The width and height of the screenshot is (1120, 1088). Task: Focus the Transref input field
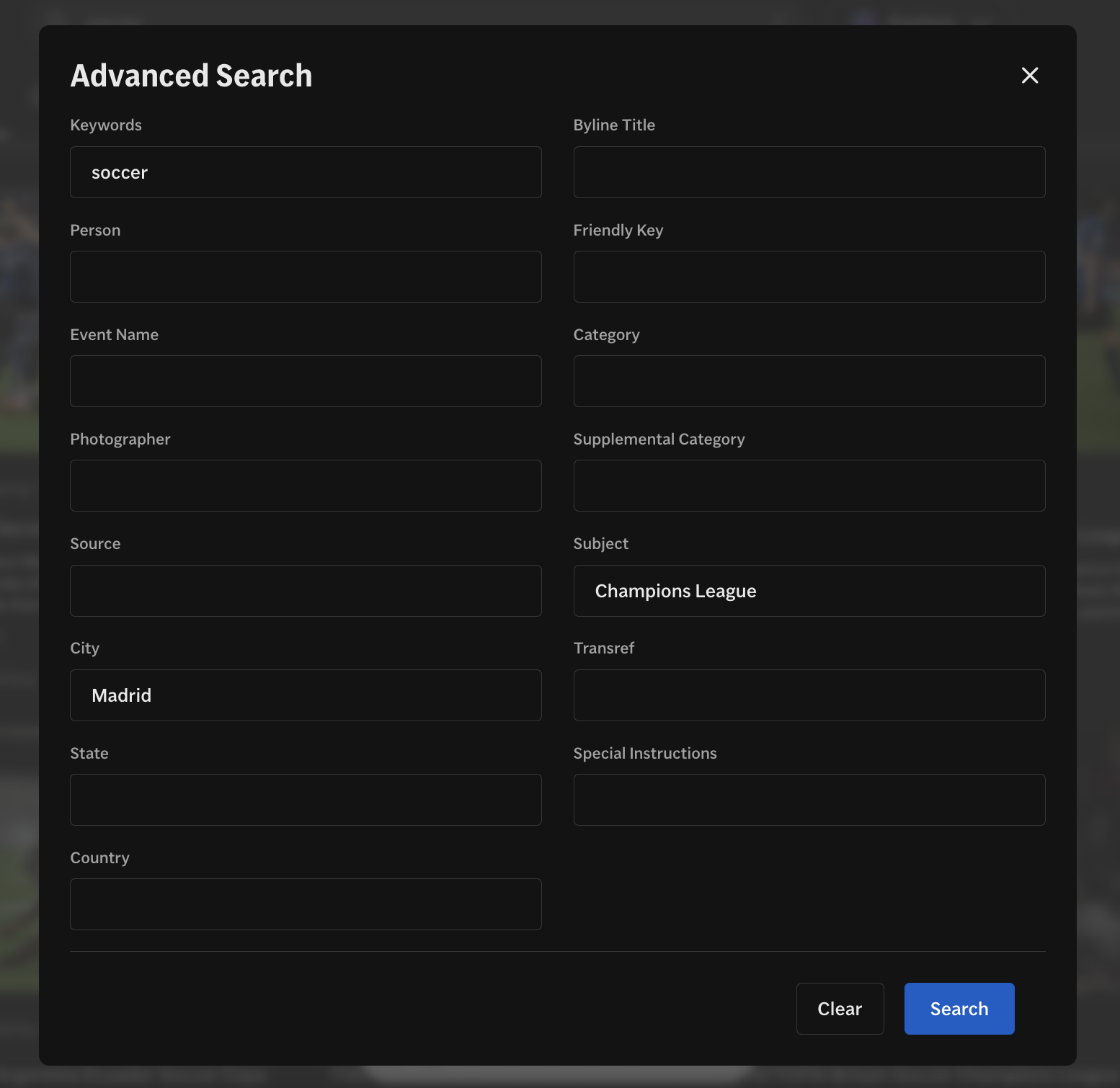[809, 695]
